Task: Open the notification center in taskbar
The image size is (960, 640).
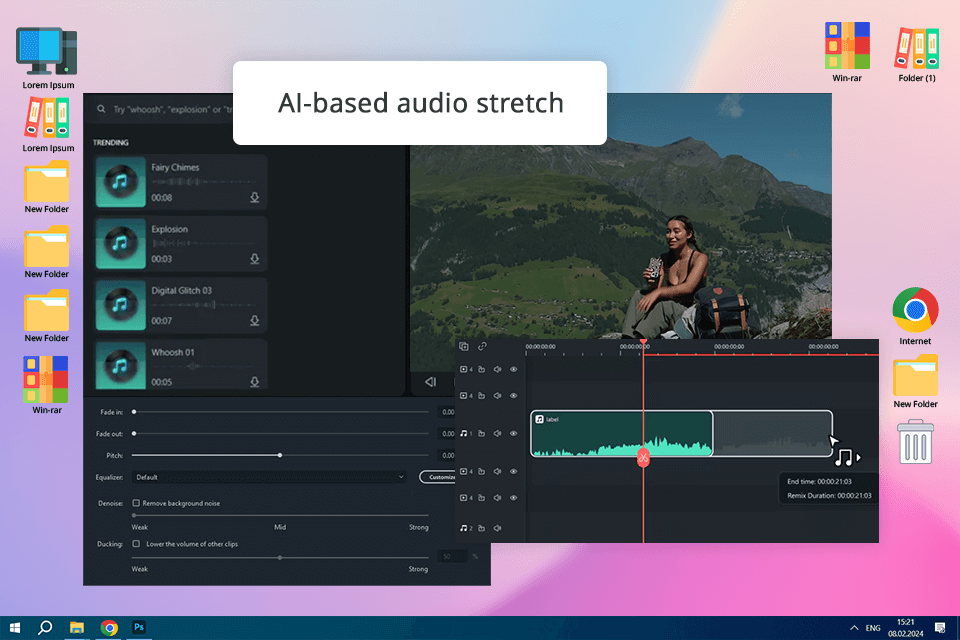Action: [940, 627]
